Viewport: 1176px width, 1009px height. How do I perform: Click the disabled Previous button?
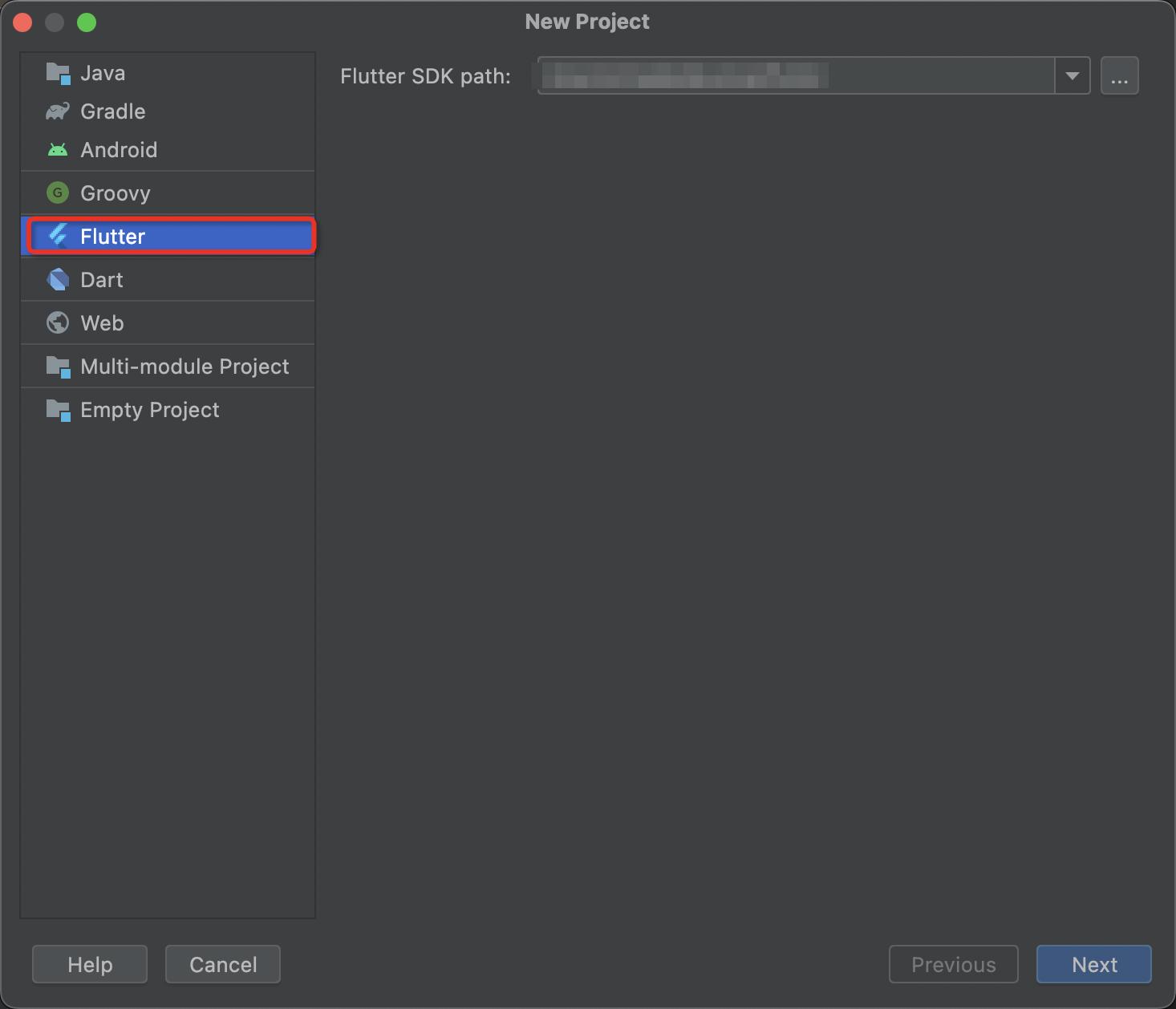[953, 964]
